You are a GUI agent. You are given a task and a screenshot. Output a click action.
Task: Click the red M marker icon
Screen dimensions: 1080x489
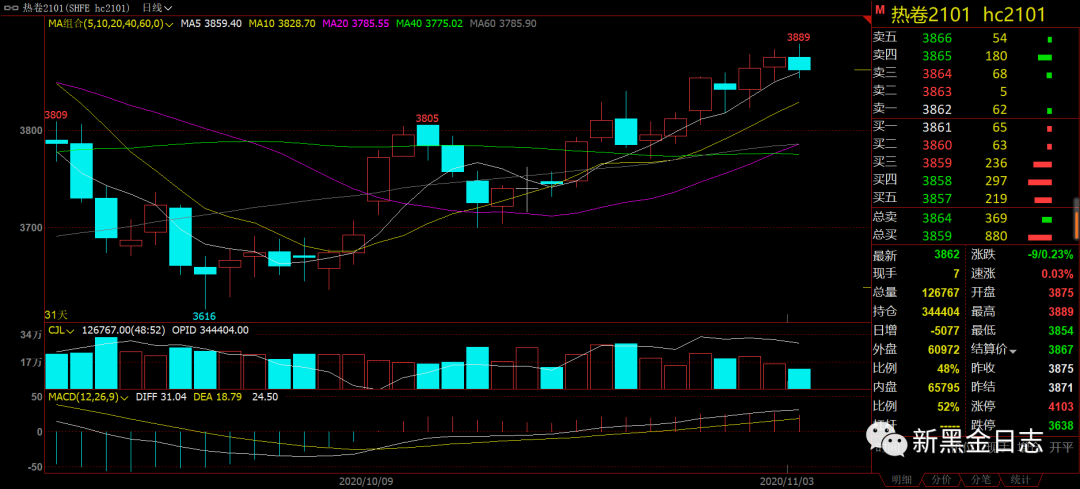tap(879, 10)
